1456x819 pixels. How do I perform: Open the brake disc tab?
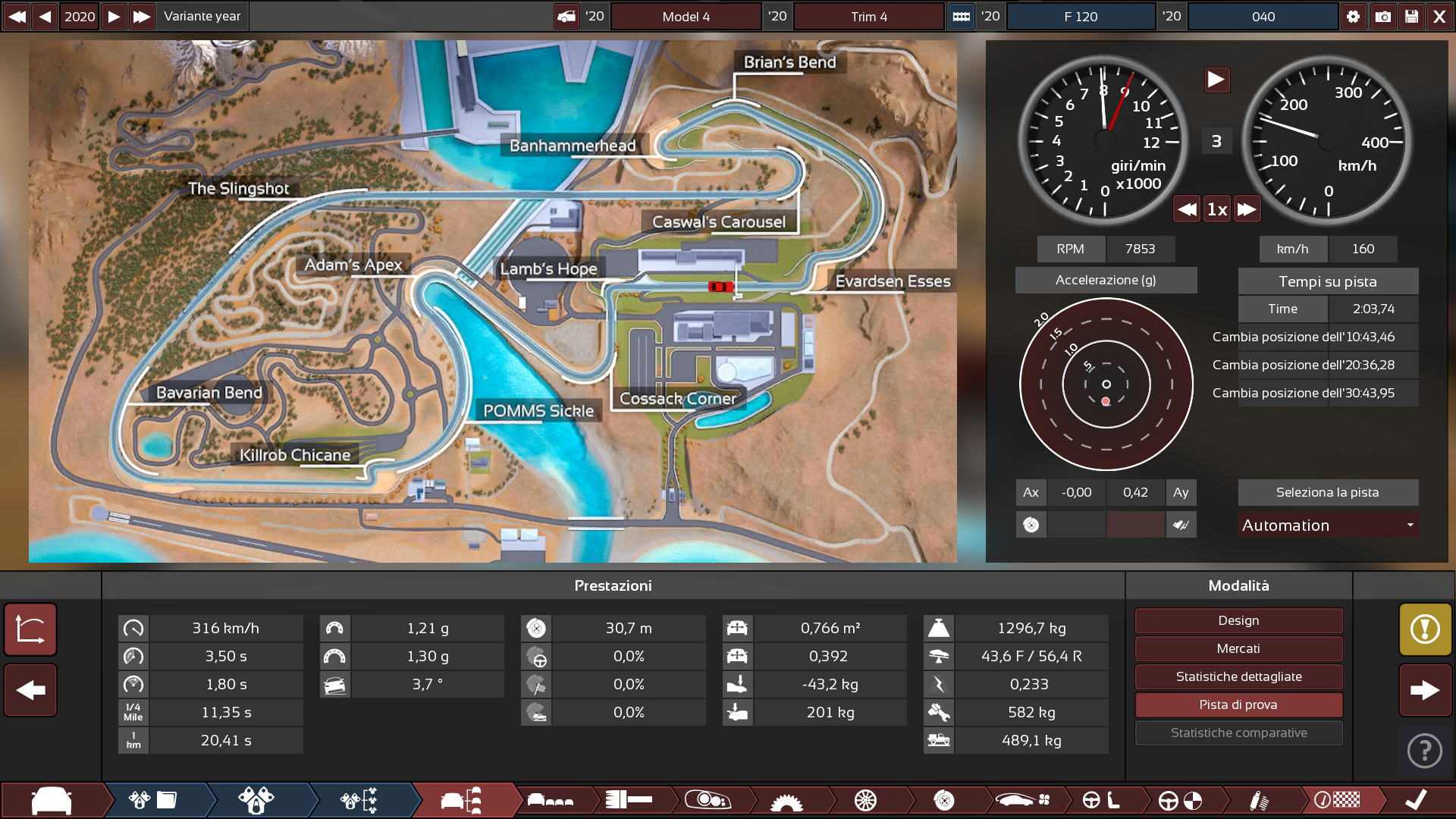[x=944, y=800]
